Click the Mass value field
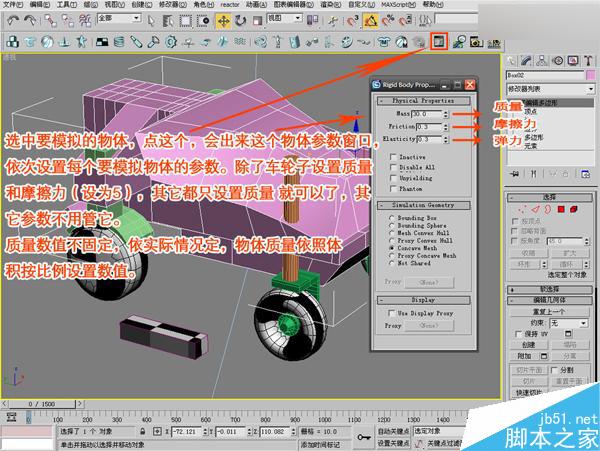The image size is (600, 451). (427, 114)
